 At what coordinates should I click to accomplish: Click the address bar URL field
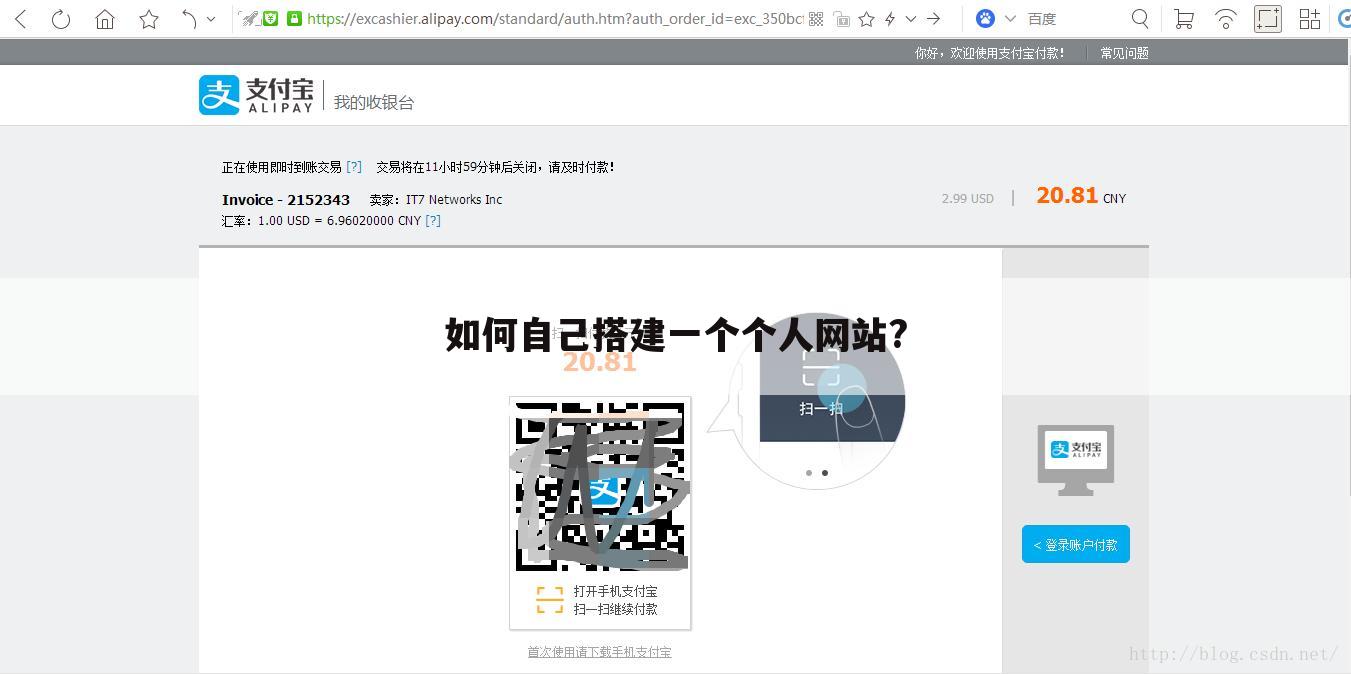point(555,18)
